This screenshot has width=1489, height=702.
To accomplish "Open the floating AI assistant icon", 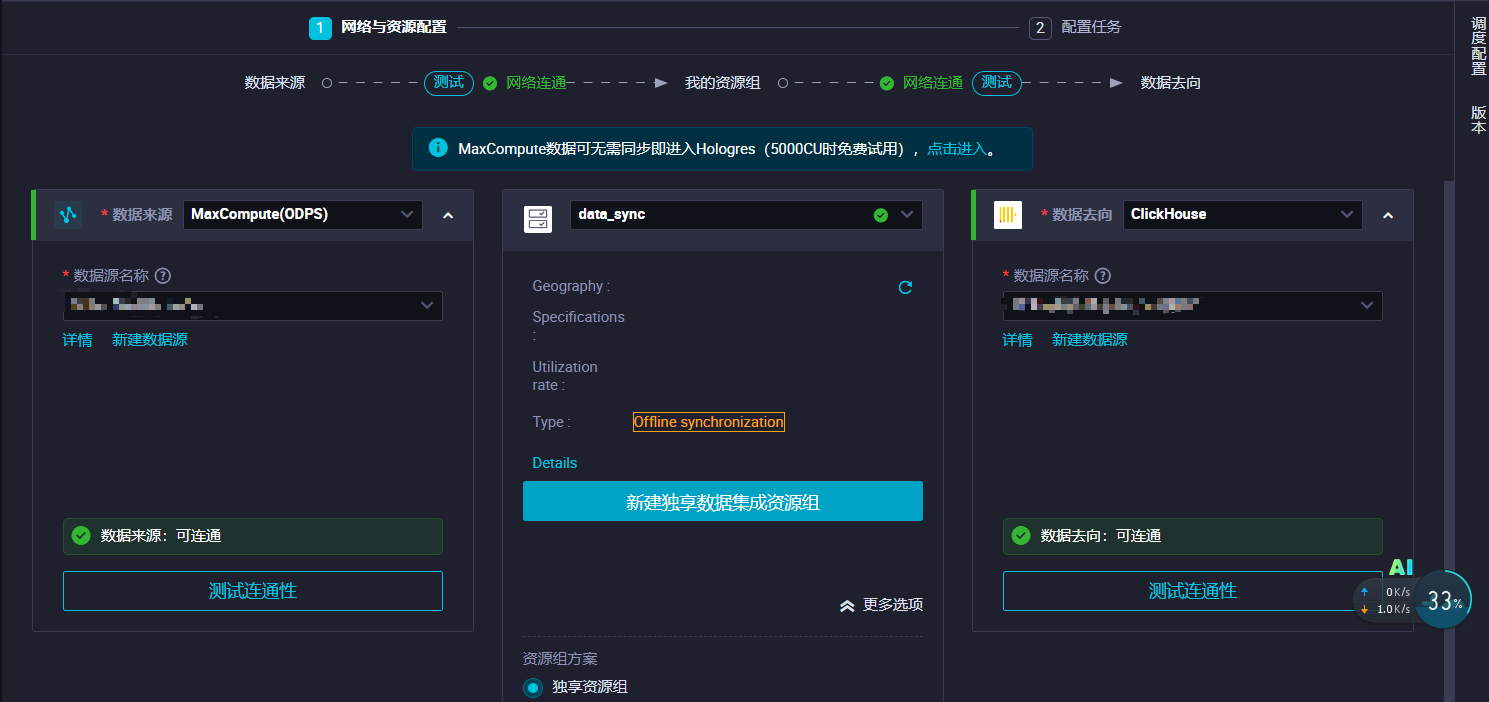I will [1401, 567].
